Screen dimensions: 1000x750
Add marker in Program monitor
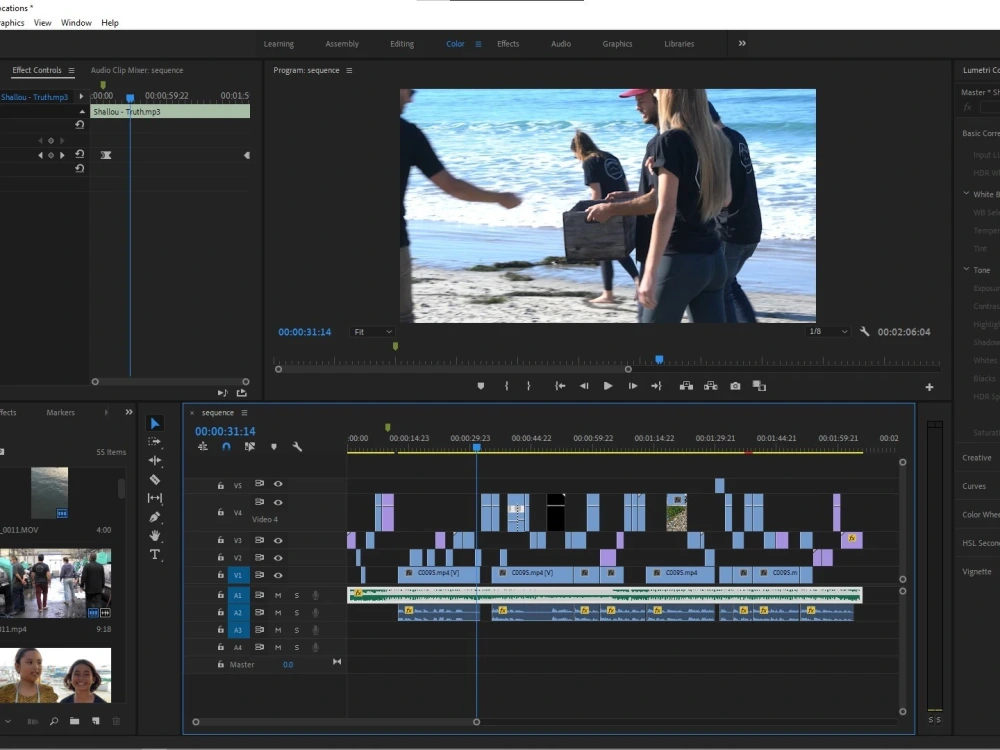click(x=481, y=386)
